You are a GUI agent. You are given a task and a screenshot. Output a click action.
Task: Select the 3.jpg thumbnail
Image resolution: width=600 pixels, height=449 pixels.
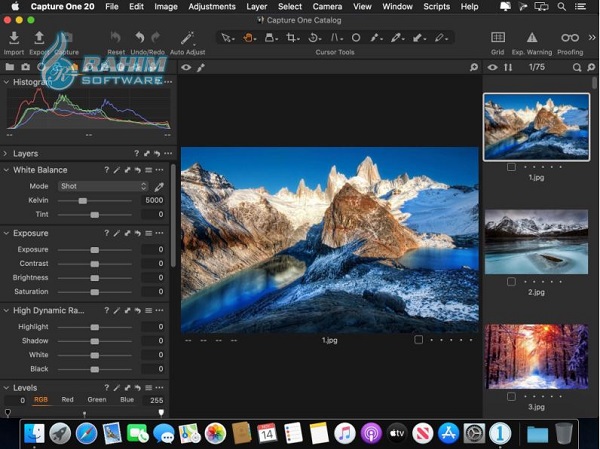click(535, 357)
